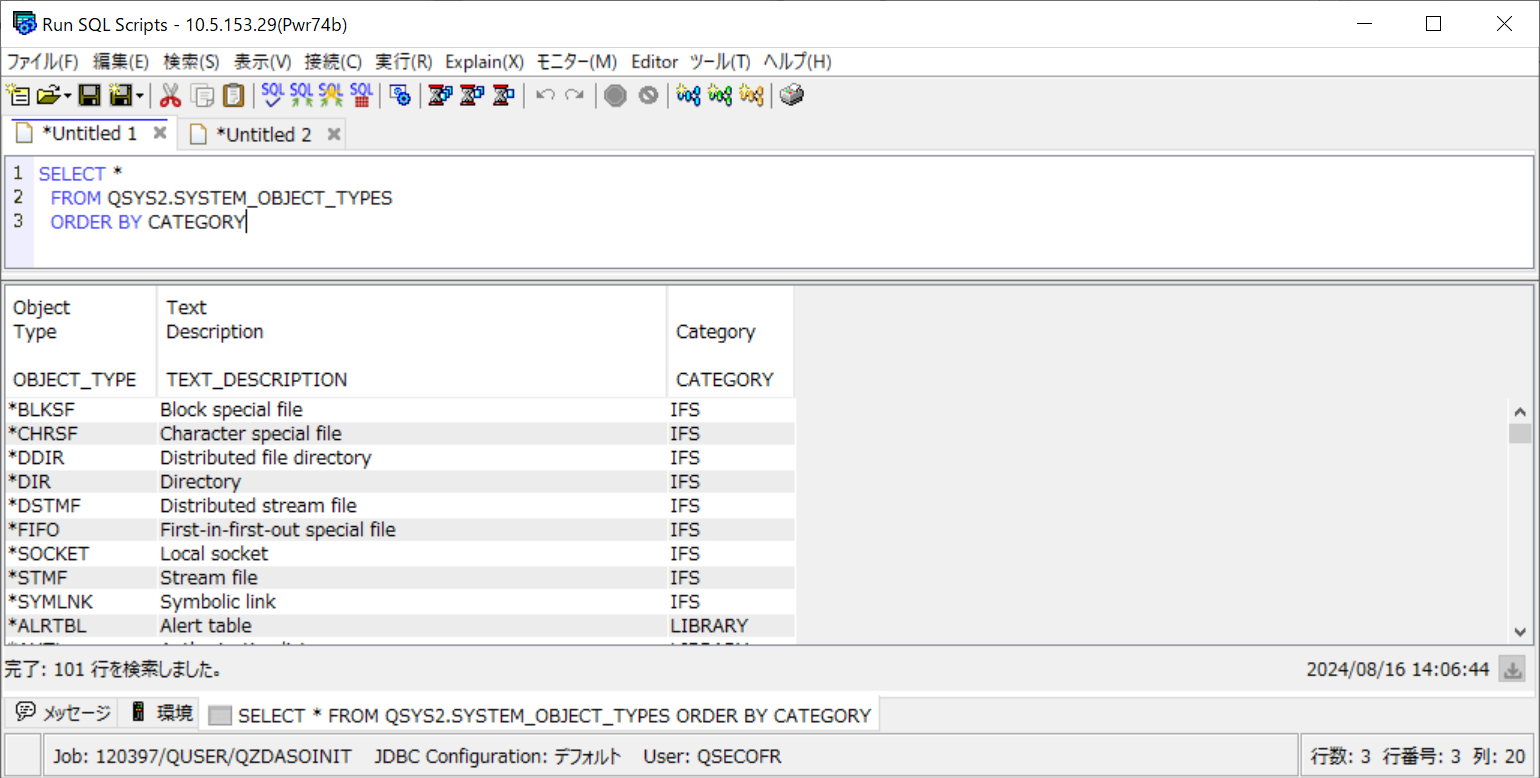This screenshot has width=1540, height=778.
Task: Select the 'Distributed stream file' cell
Action: click(x=412, y=506)
